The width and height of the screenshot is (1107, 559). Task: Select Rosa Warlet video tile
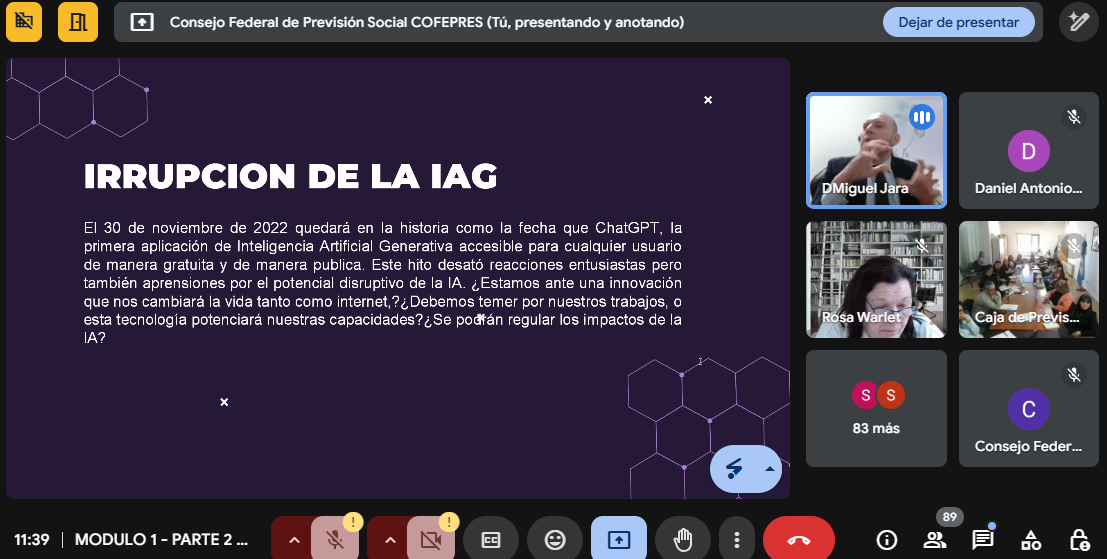pyautogui.click(x=876, y=280)
